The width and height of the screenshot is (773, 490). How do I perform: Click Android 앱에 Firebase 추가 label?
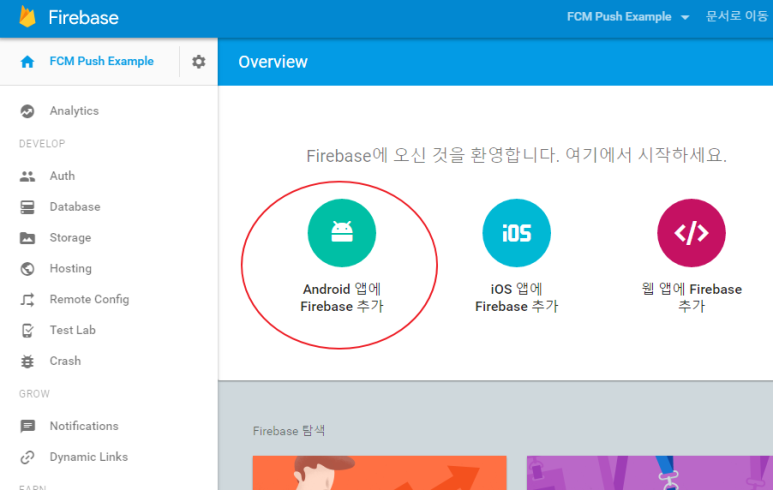(x=342, y=298)
